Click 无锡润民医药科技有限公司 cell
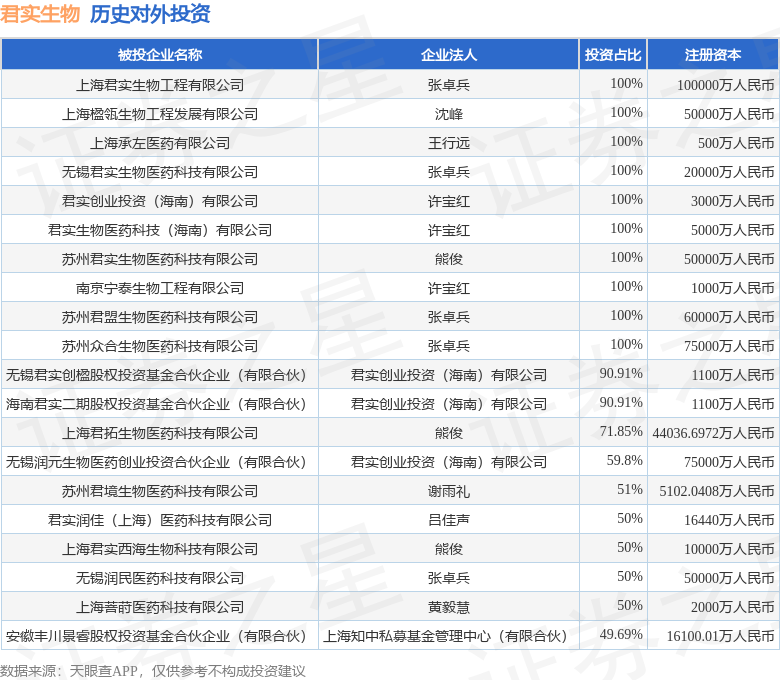Image resolution: width=780 pixels, height=680 pixels. pyautogui.click(x=160, y=578)
